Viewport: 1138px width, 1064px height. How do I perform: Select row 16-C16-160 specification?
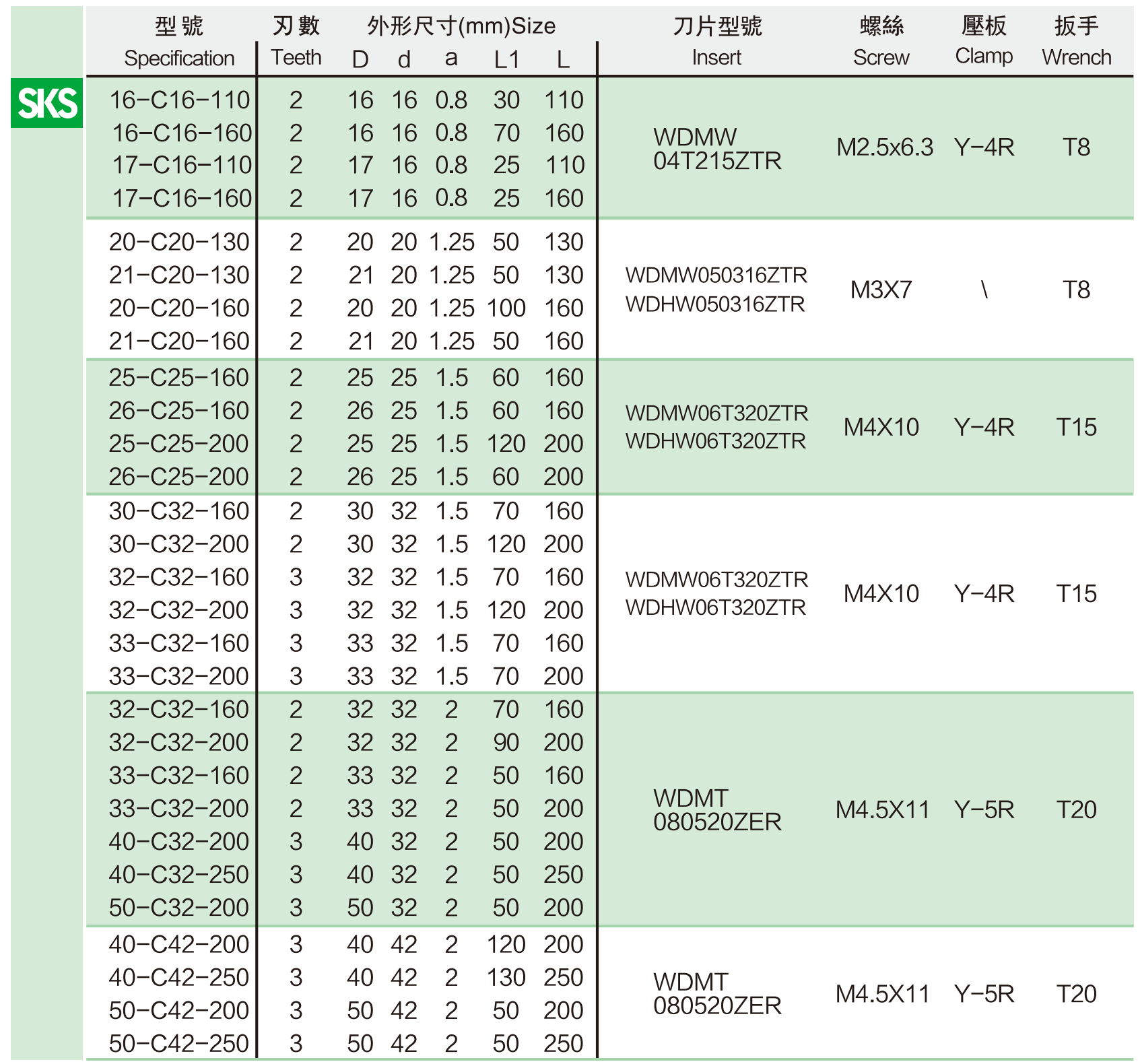(x=181, y=133)
